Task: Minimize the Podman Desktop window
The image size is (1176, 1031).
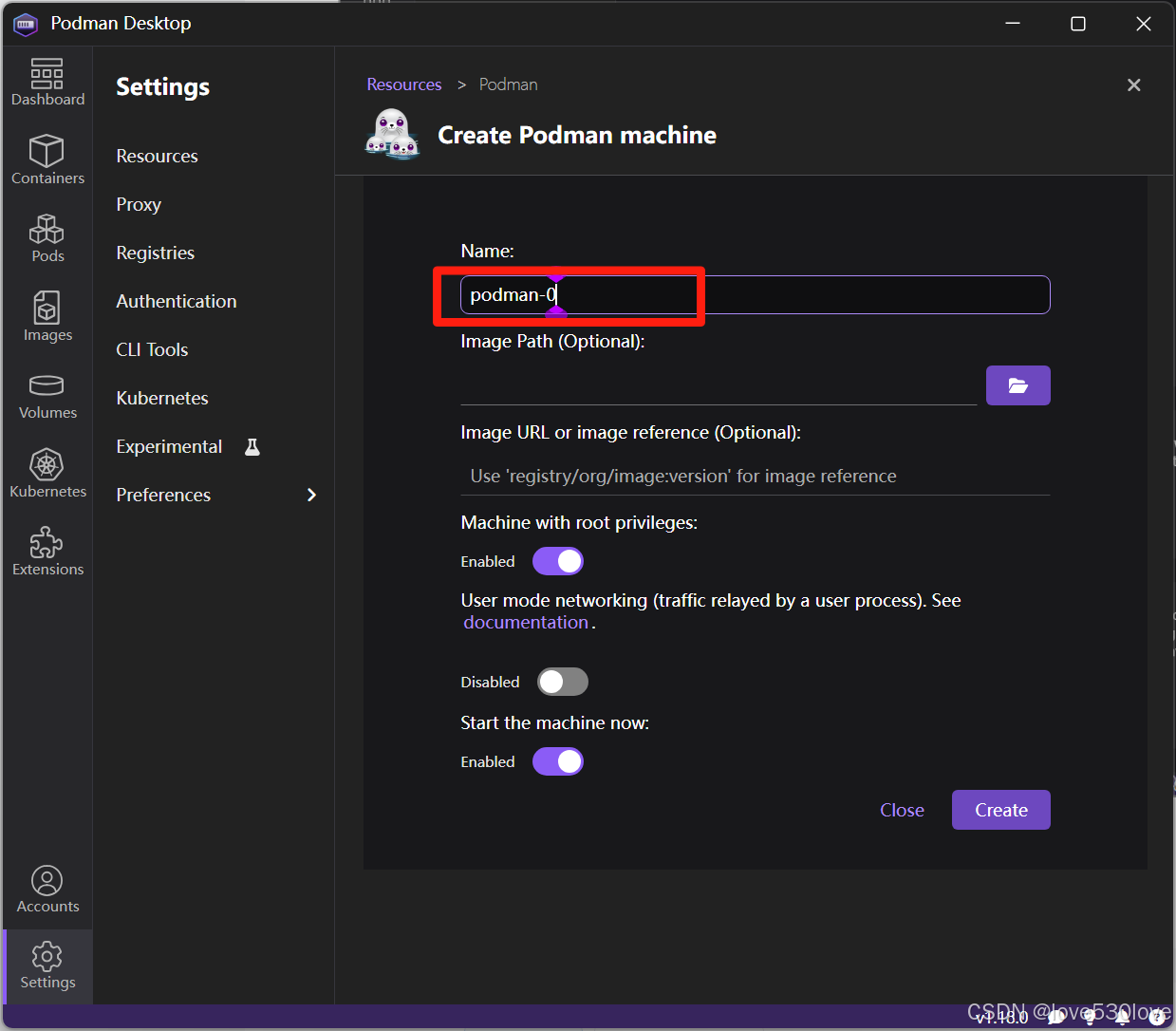Action: [1013, 24]
